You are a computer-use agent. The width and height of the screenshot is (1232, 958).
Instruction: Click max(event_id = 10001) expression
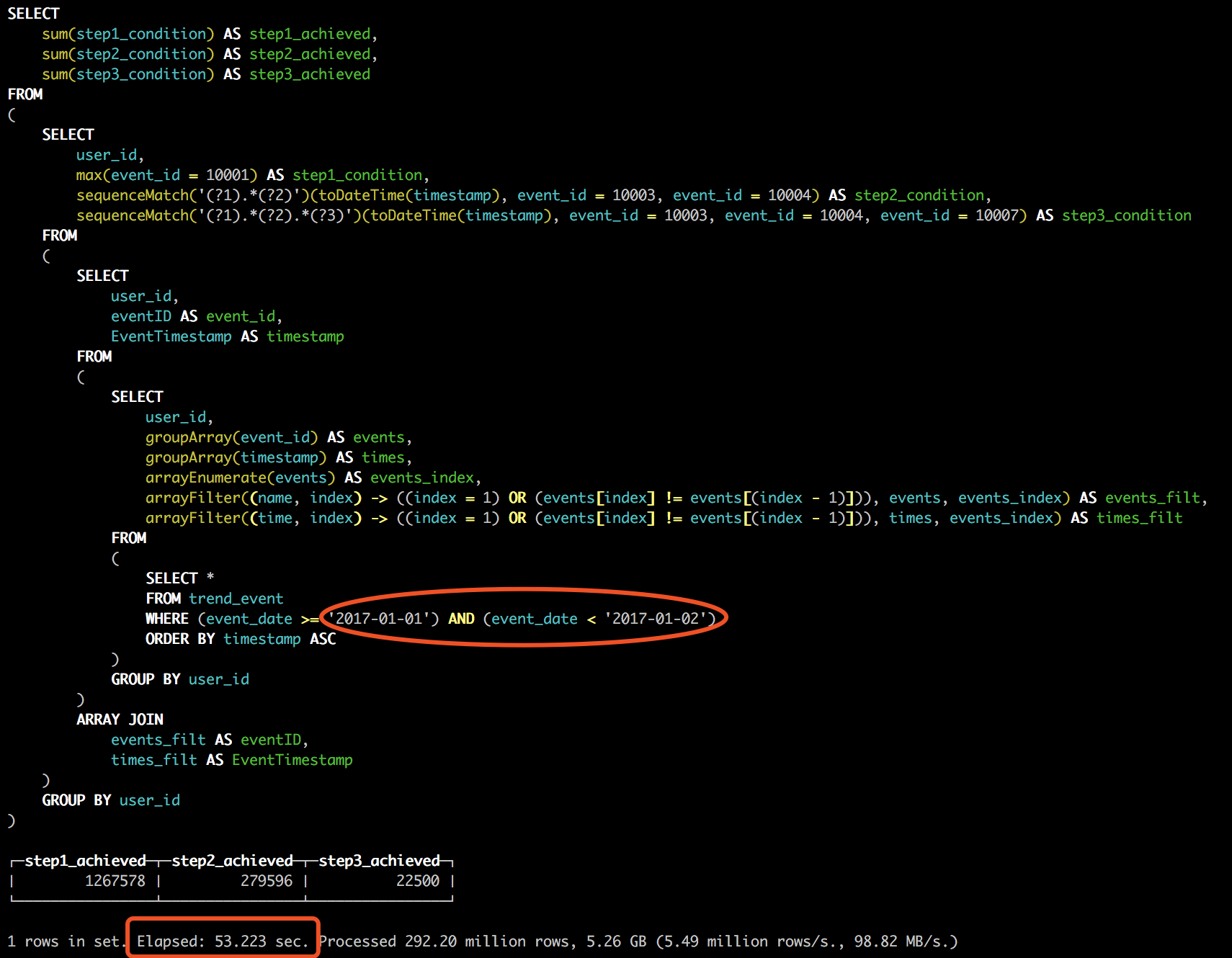(166, 175)
